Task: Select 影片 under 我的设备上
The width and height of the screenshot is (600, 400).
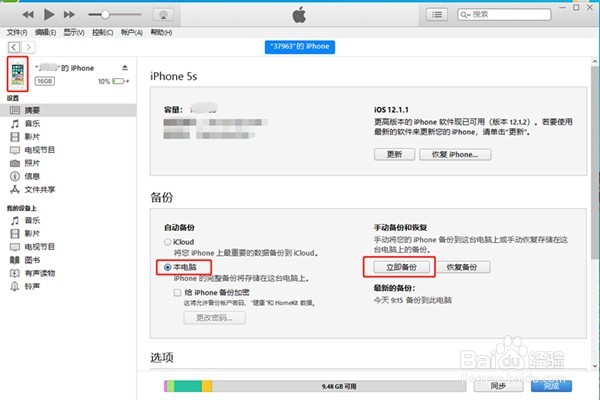Action: pyautogui.click(x=32, y=233)
